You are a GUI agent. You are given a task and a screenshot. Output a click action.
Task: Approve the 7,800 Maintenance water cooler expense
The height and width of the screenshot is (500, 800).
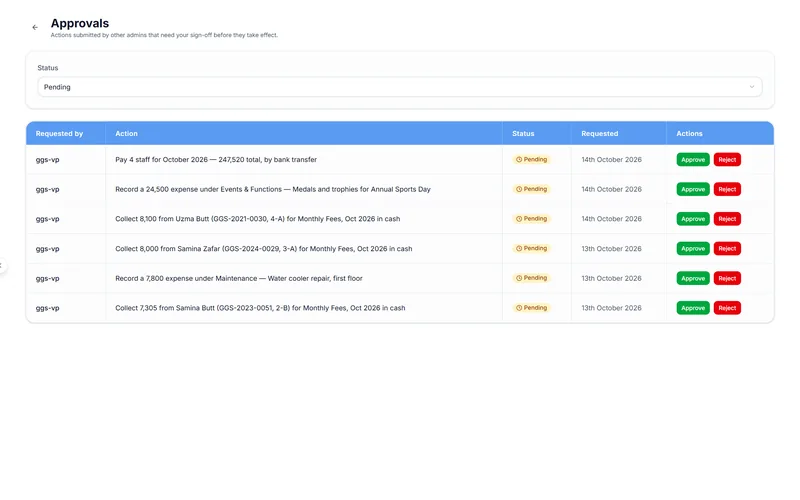click(x=693, y=278)
